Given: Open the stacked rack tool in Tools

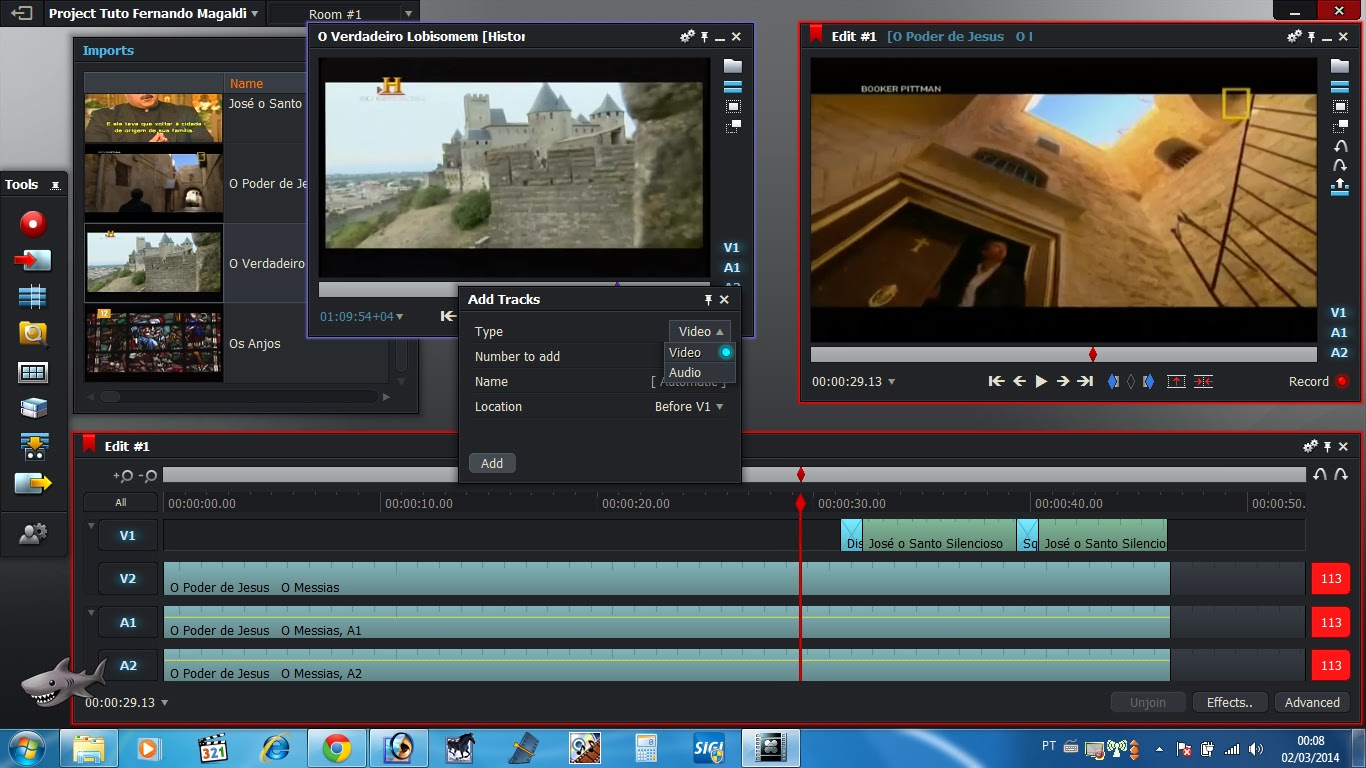Looking at the screenshot, I should [x=33, y=408].
